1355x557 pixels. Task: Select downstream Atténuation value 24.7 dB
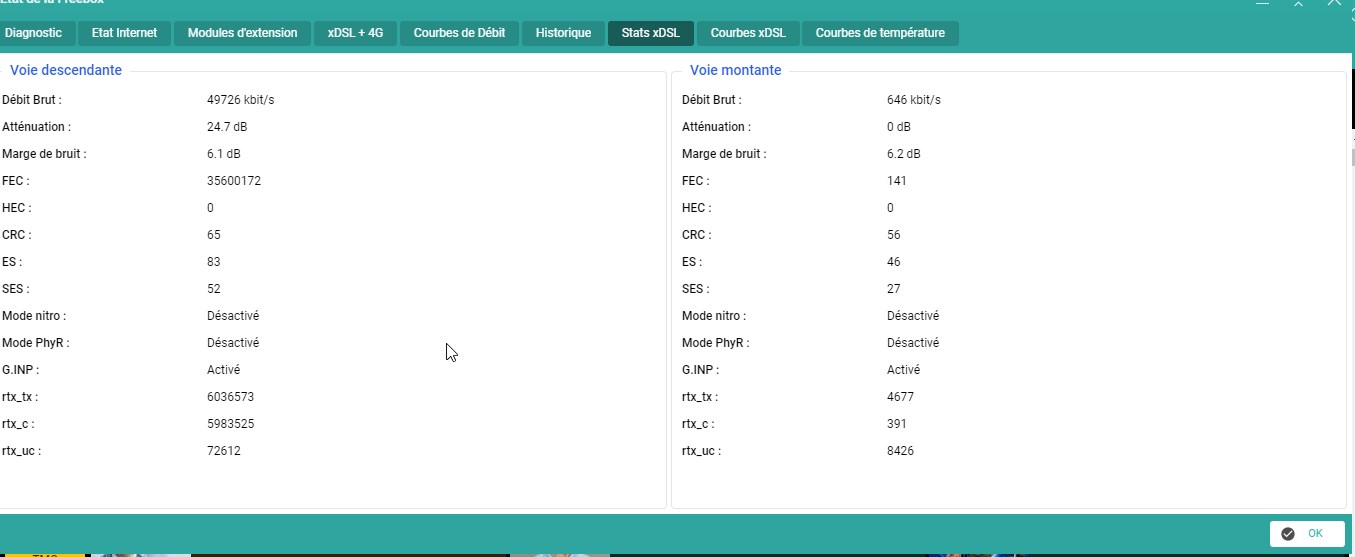(x=227, y=127)
